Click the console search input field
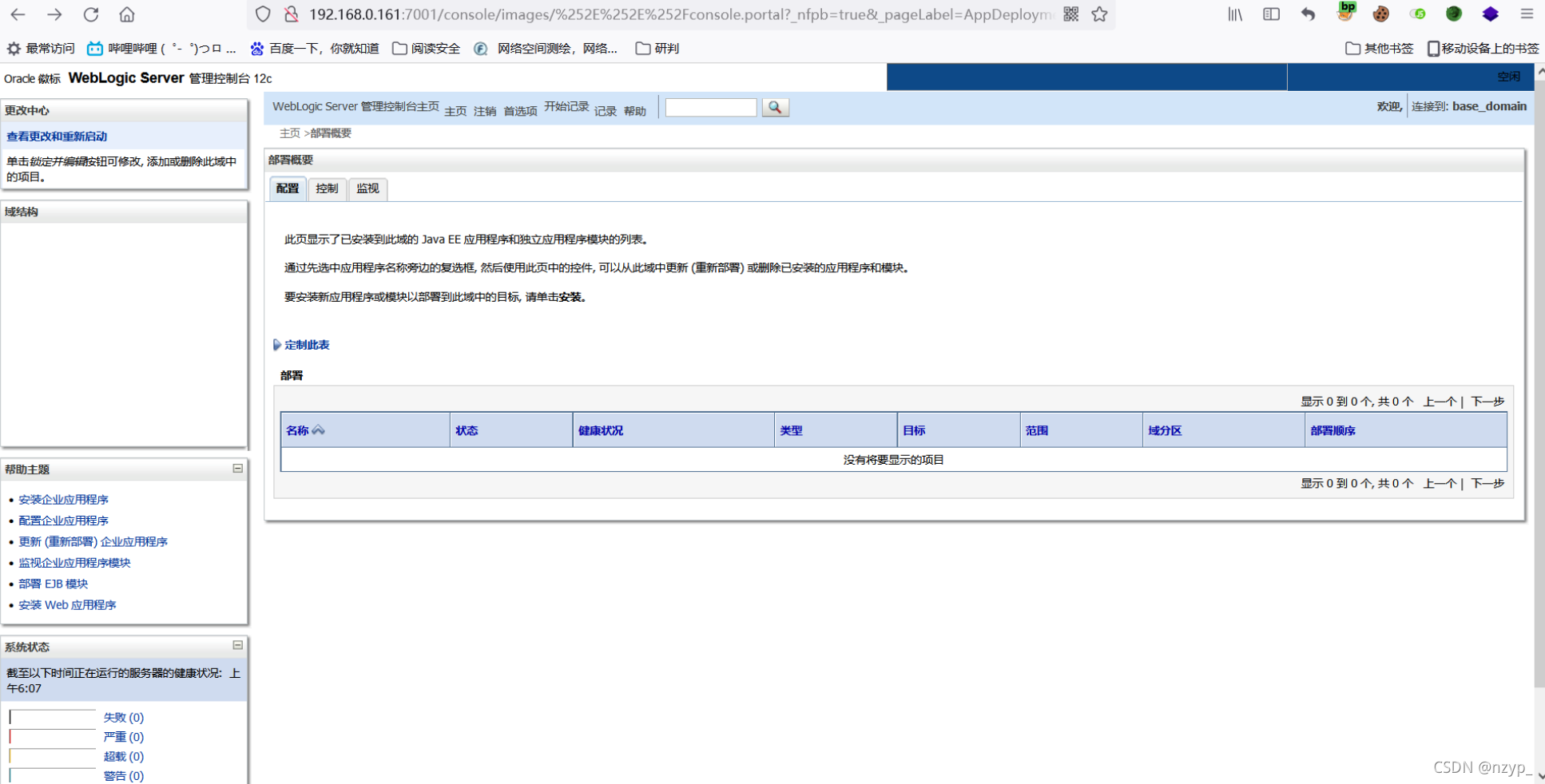 (x=711, y=107)
